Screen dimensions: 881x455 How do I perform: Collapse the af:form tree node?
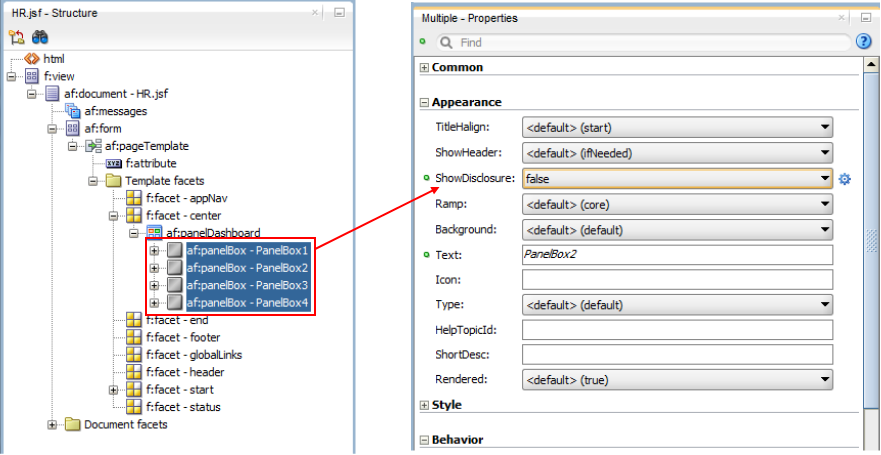[x=52, y=128]
